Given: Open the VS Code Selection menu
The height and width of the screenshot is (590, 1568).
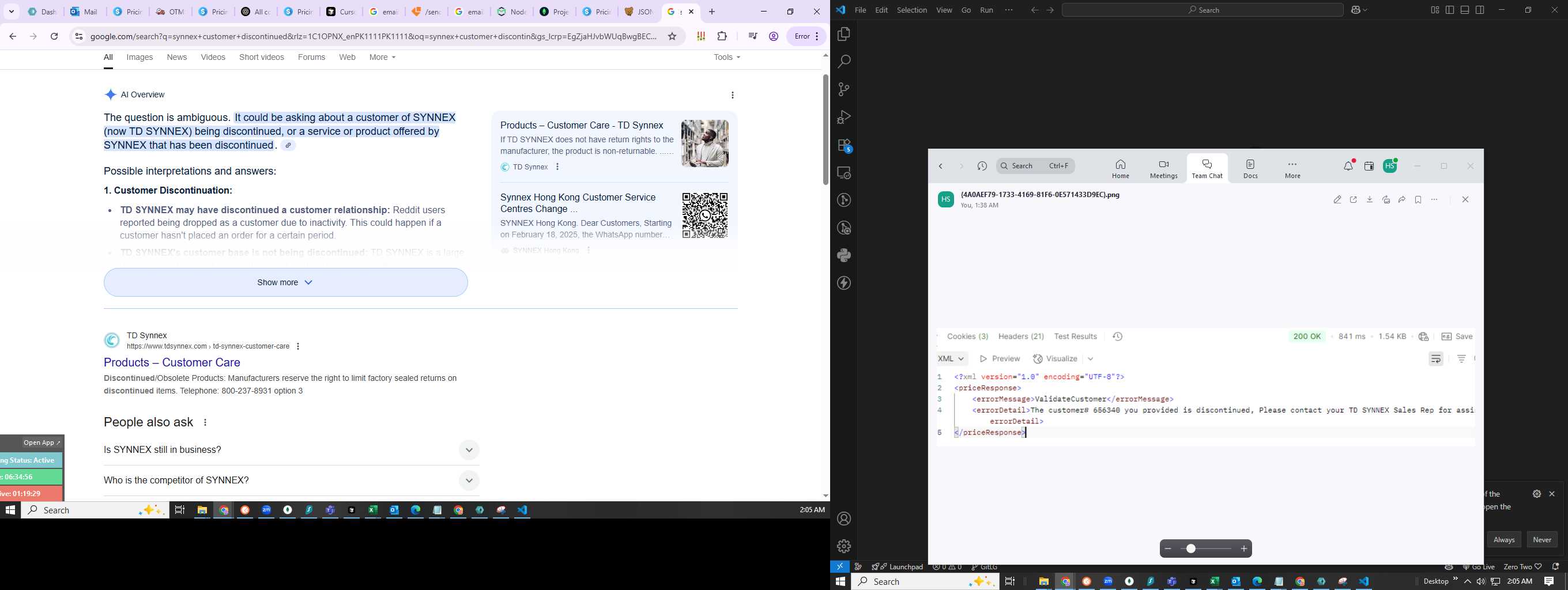Looking at the screenshot, I should 912,10.
